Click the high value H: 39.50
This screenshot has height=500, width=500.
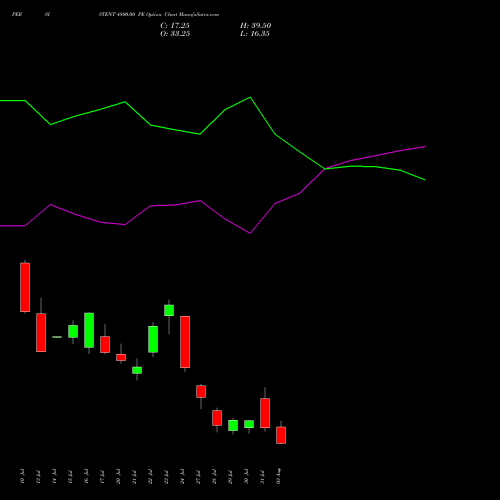tap(255, 26)
